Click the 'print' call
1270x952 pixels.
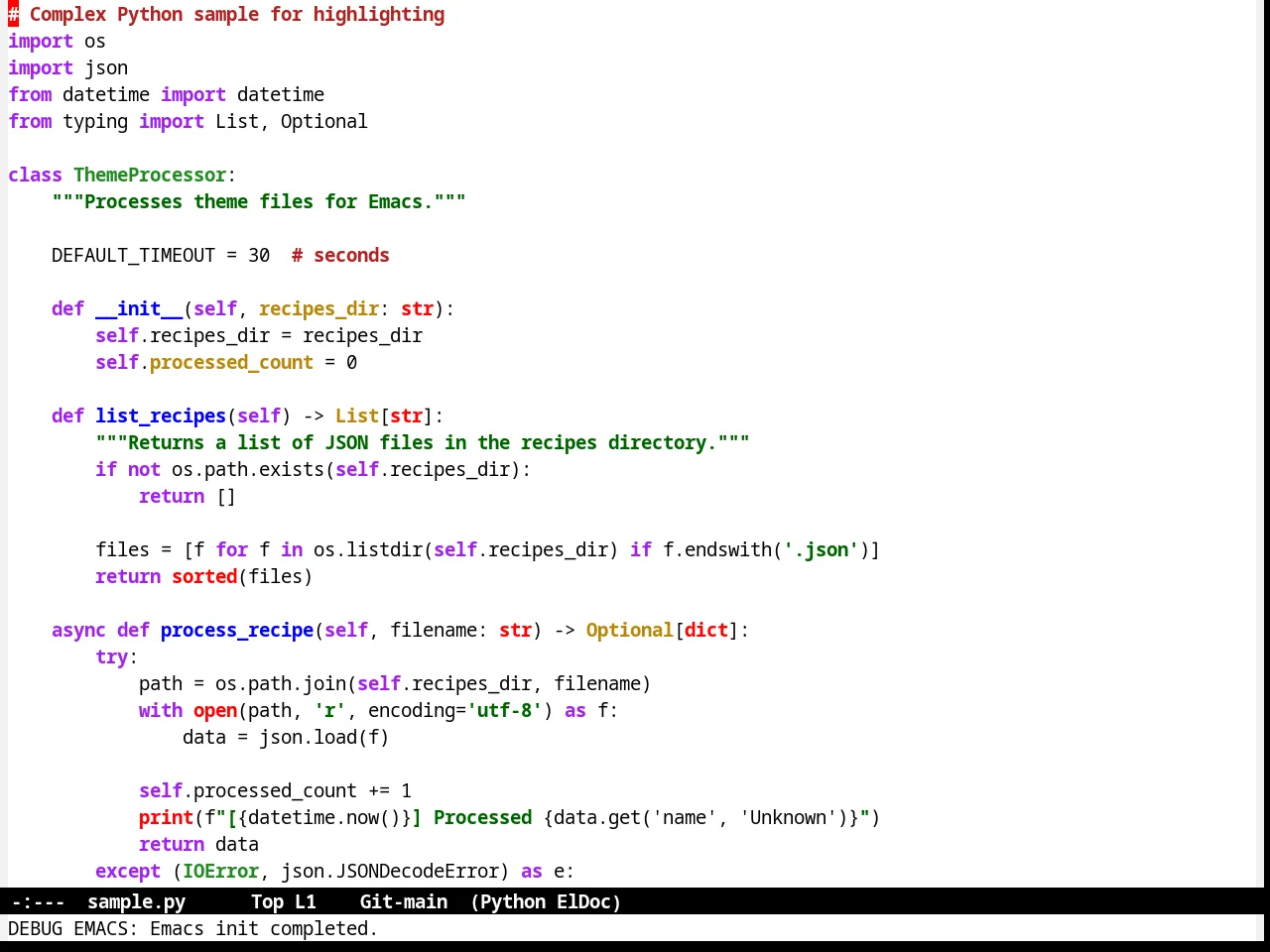(x=166, y=817)
